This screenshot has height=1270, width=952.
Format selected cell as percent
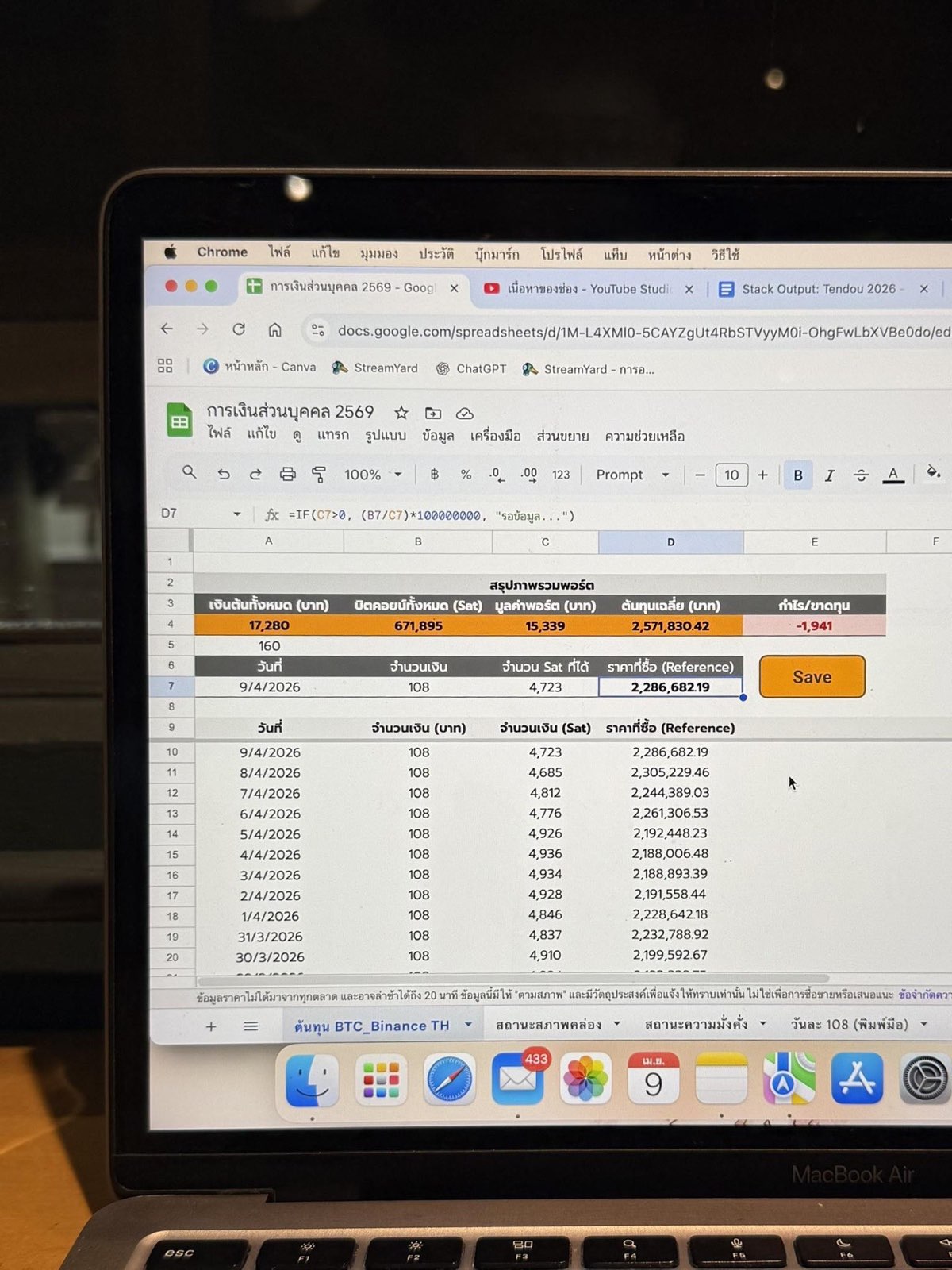coord(466,475)
